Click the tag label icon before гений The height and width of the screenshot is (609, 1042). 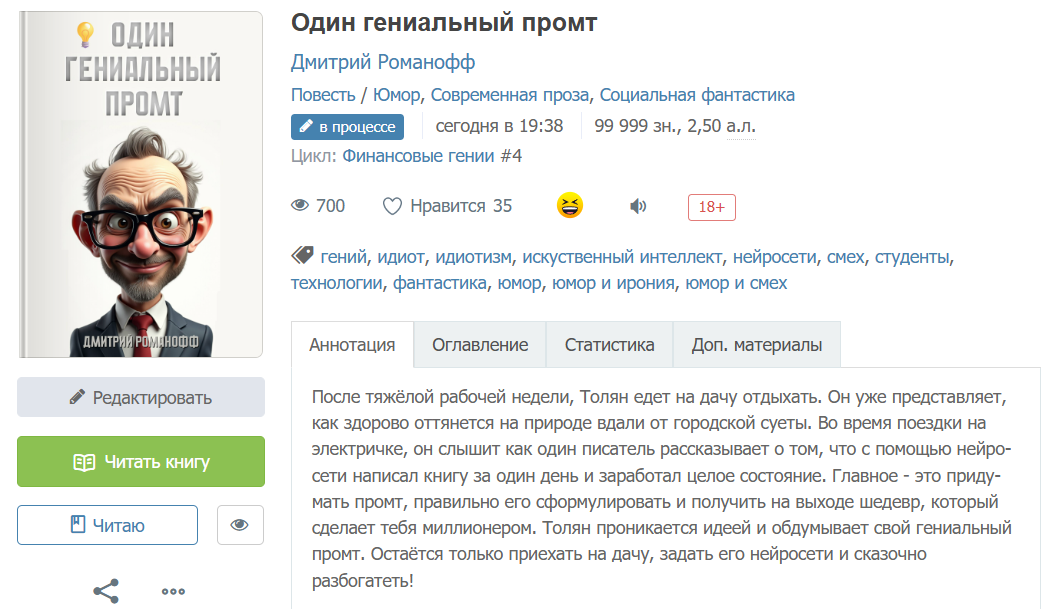click(302, 256)
